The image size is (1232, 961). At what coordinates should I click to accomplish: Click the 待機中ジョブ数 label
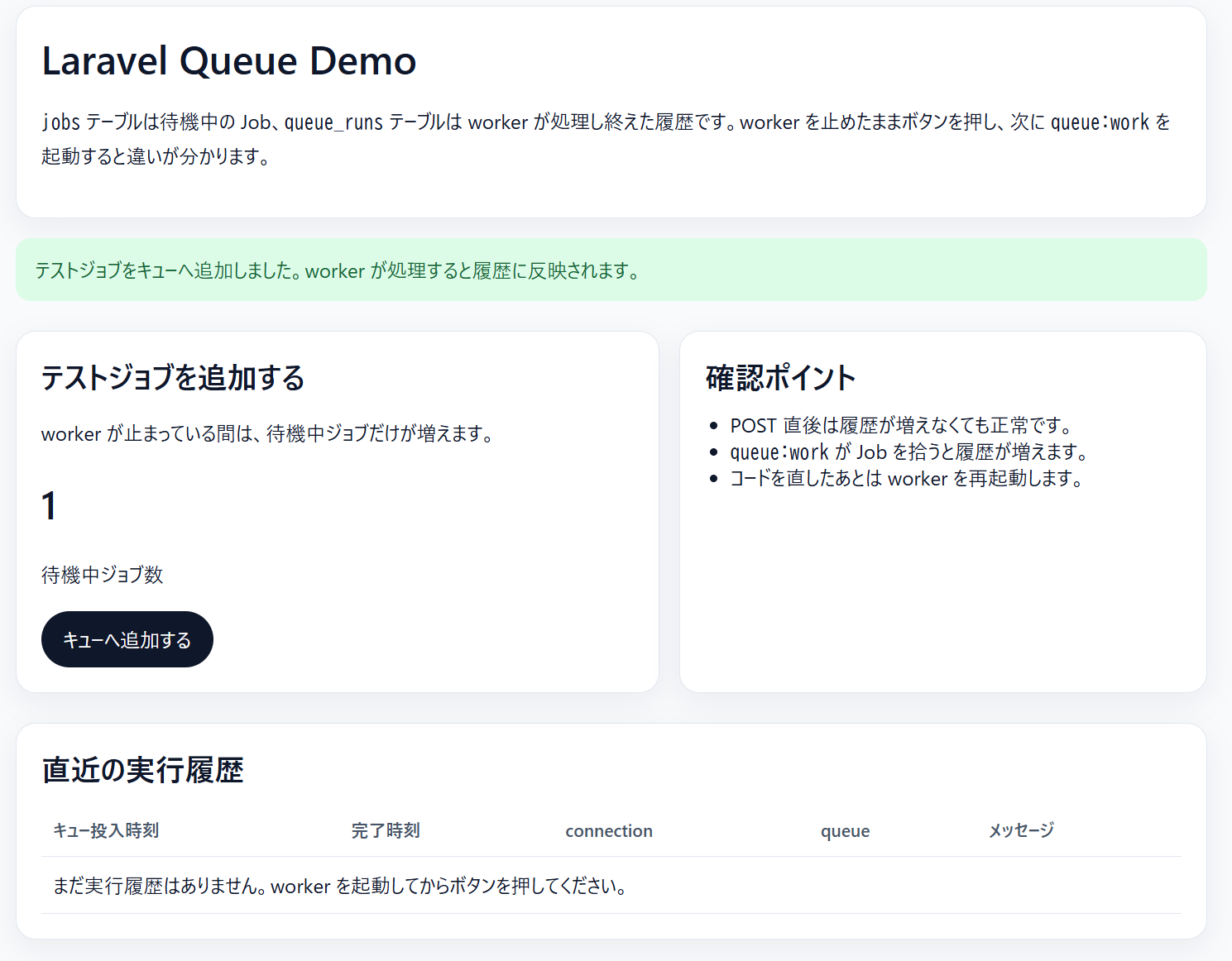pos(103,575)
